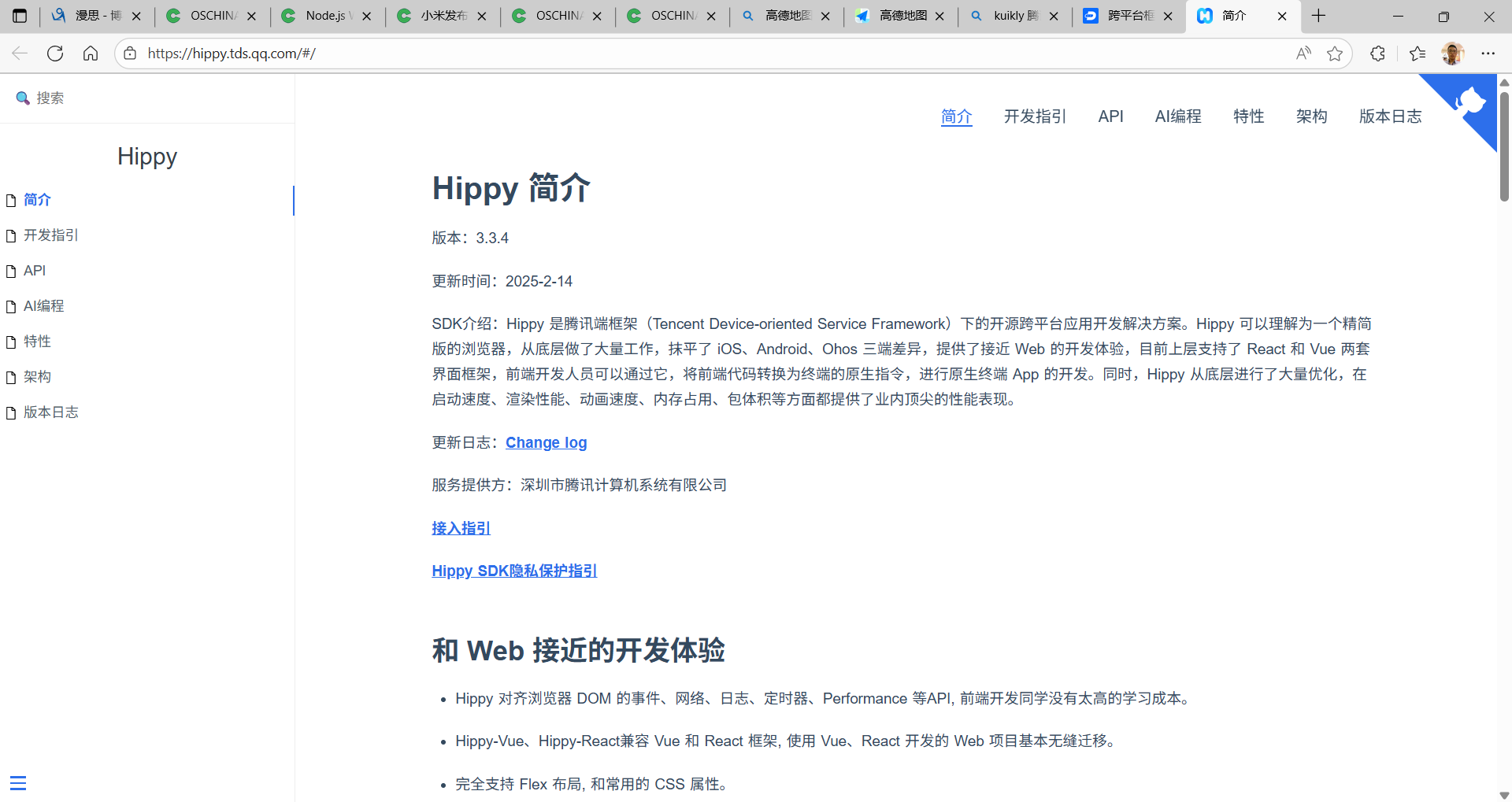Screen dimensions: 1512x802
Task: Select 架构 in the left sidebar
Action: (x=37, y=377)
